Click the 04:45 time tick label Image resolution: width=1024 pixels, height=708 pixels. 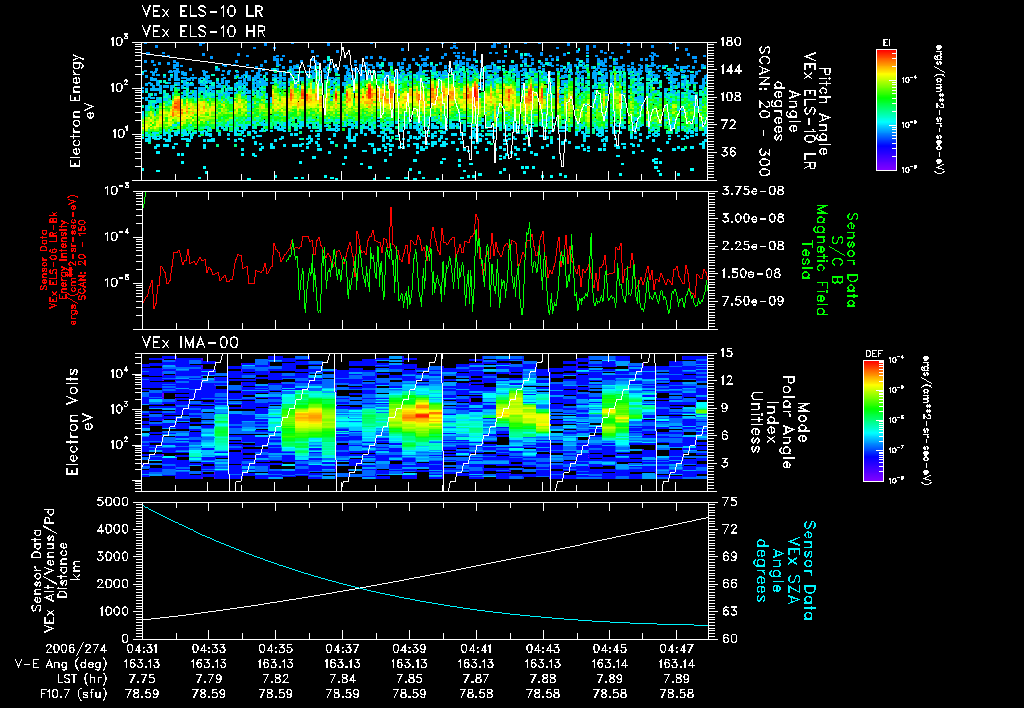click(x=610, y=651)
